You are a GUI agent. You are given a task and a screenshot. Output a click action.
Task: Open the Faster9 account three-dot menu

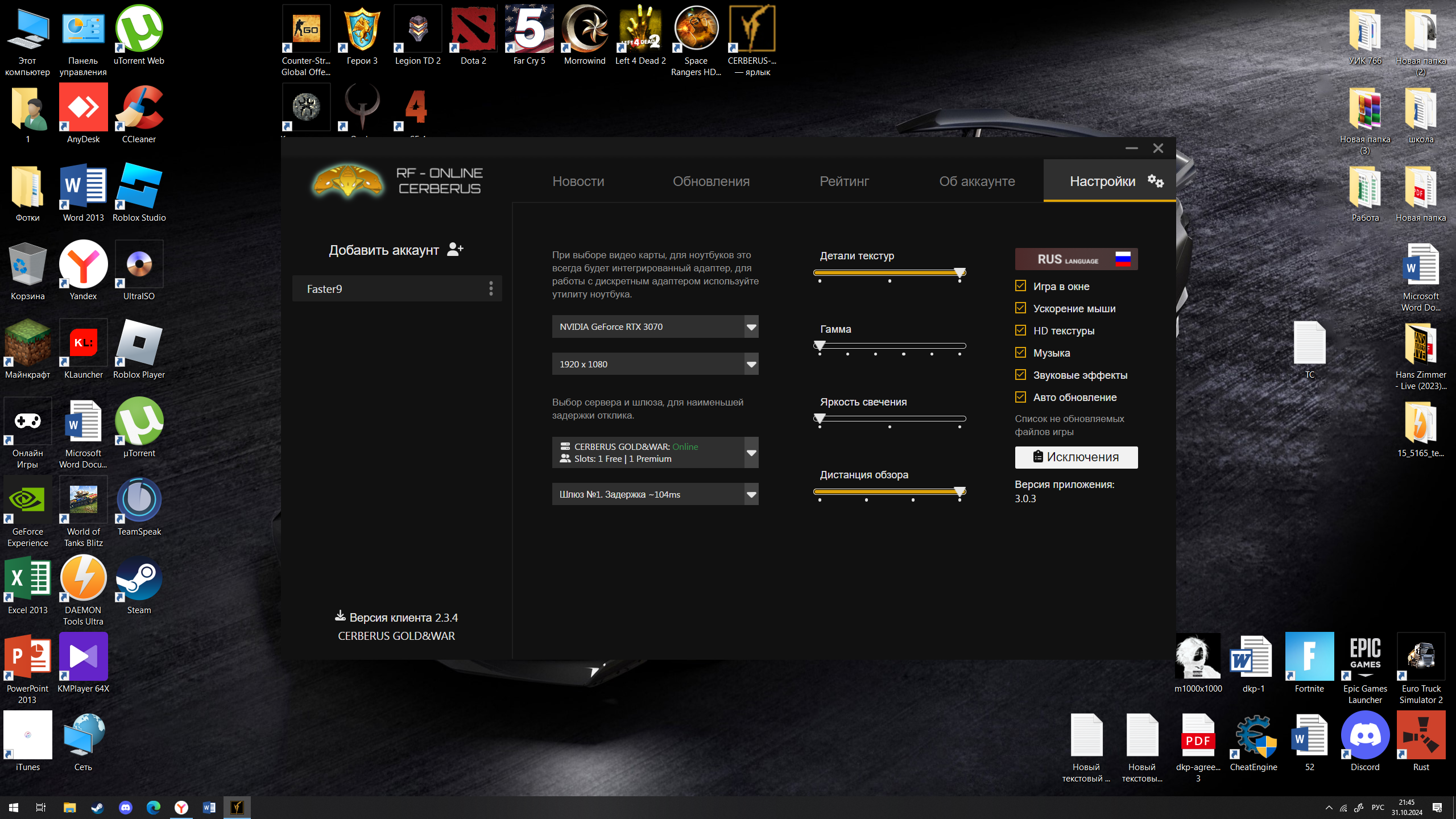coord(491,288)
